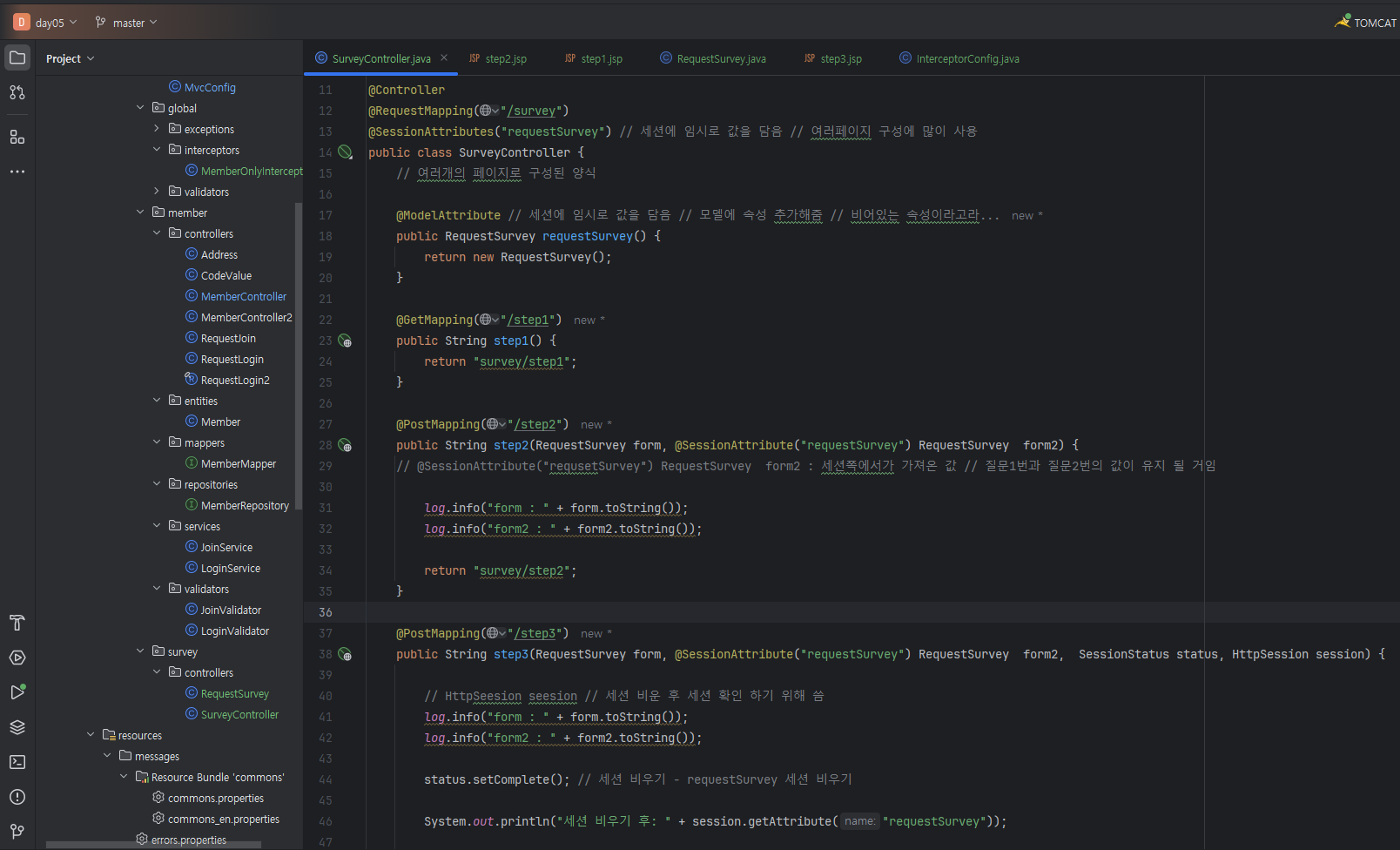Click the Tomcat run configuration icon
1400x850 pixels.
tap(1343, 21)
